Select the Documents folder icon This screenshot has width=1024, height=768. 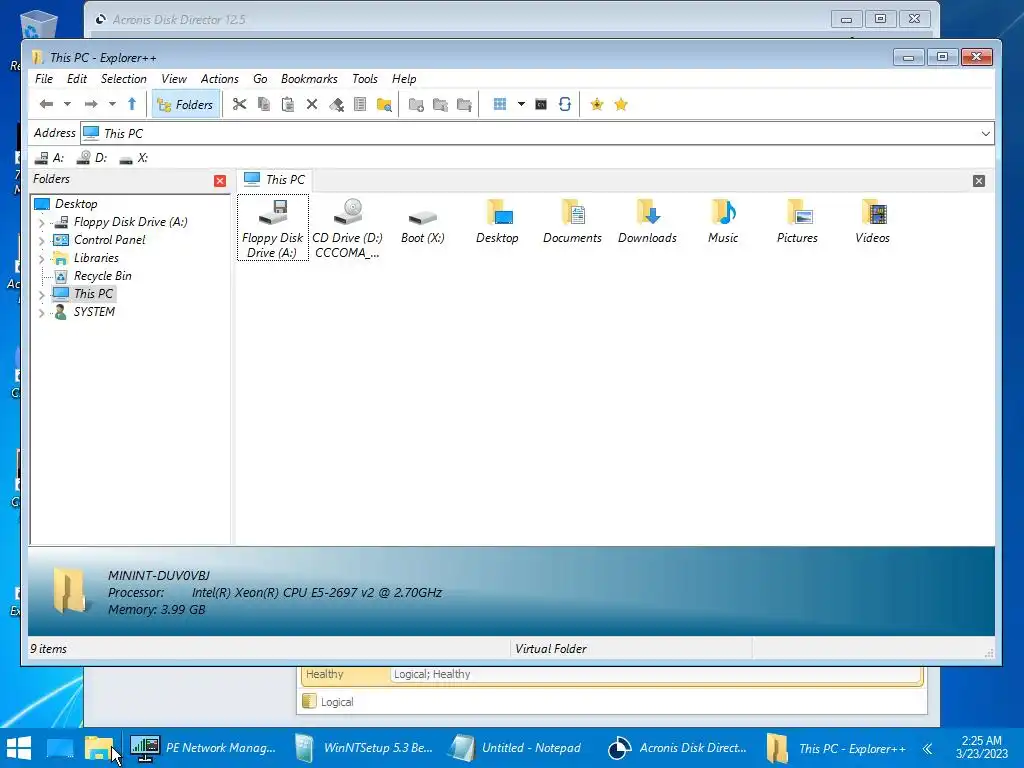click(x=572, y=222)
